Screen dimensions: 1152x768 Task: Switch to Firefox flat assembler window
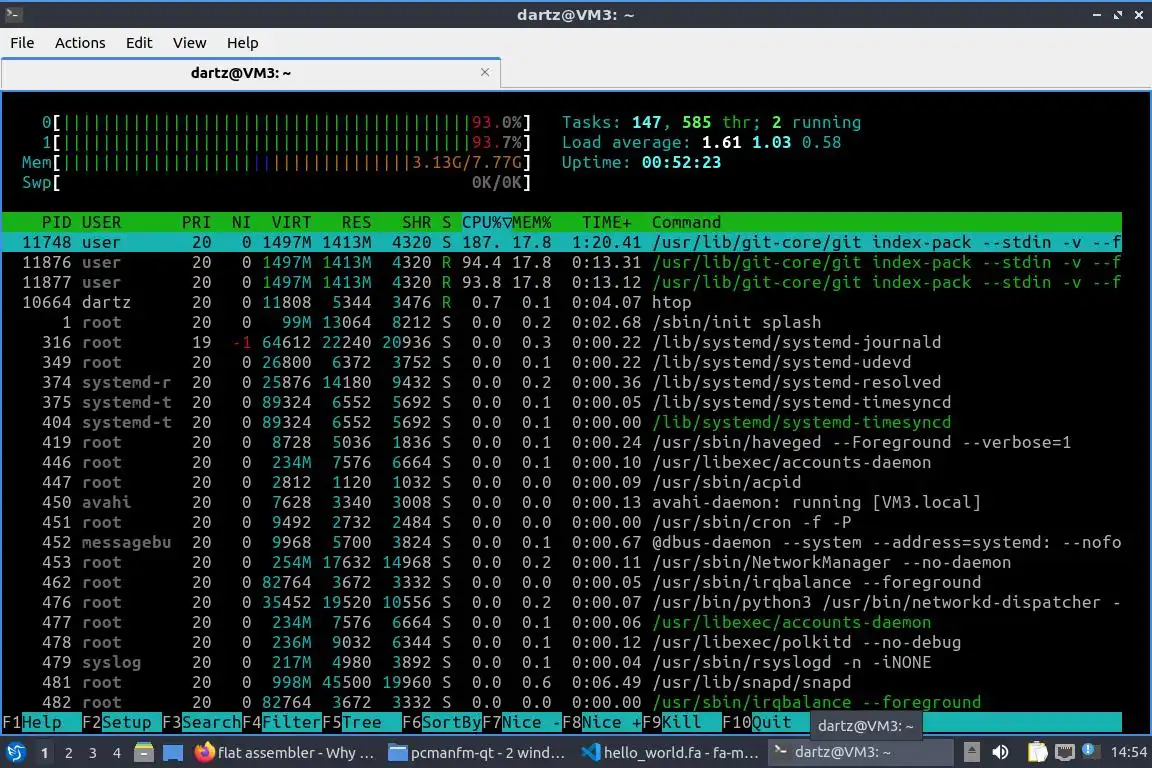click(x=285, y=753)
